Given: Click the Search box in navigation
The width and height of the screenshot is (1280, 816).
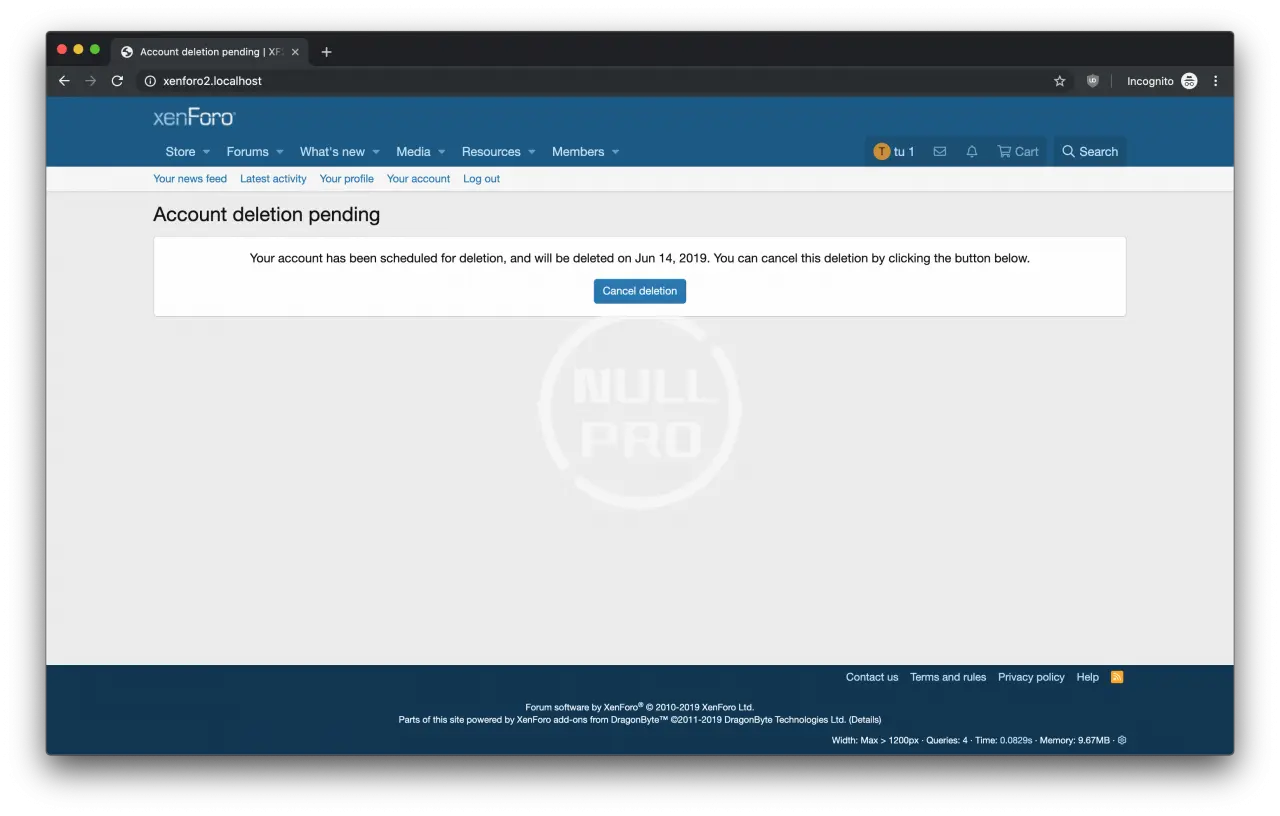Looking at the screenshot, I should (1089, 152).
